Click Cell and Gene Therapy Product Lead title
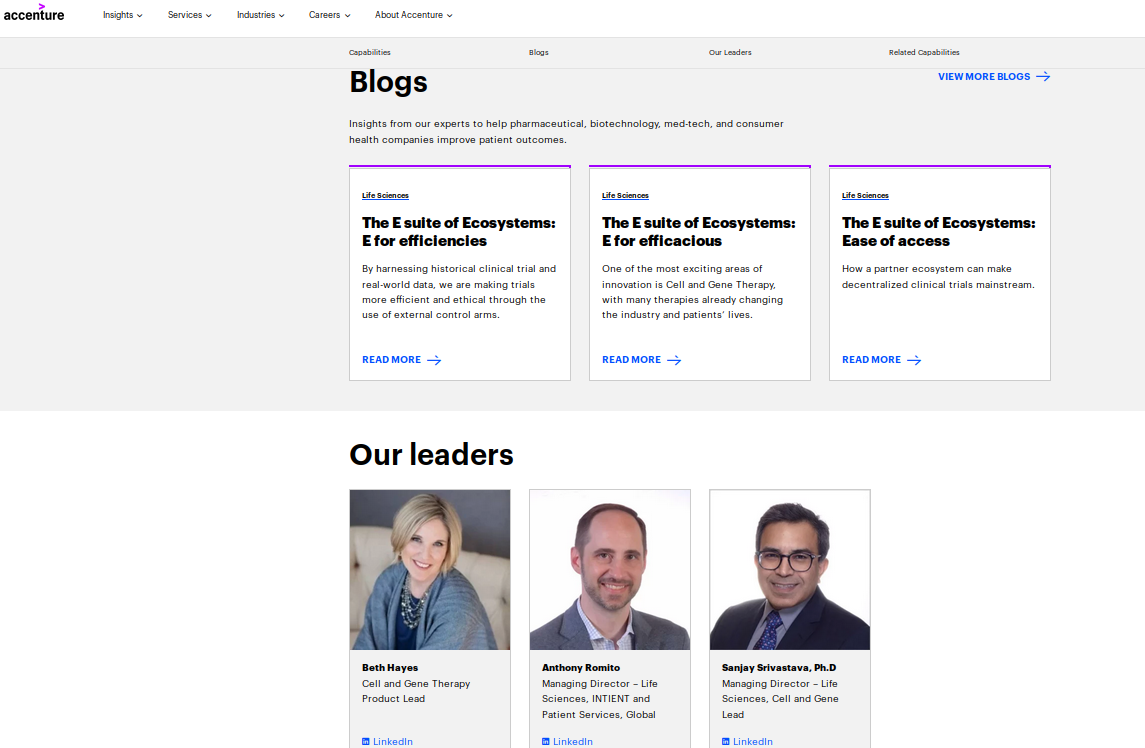The image size is (1145, 748). click(416, 691)
